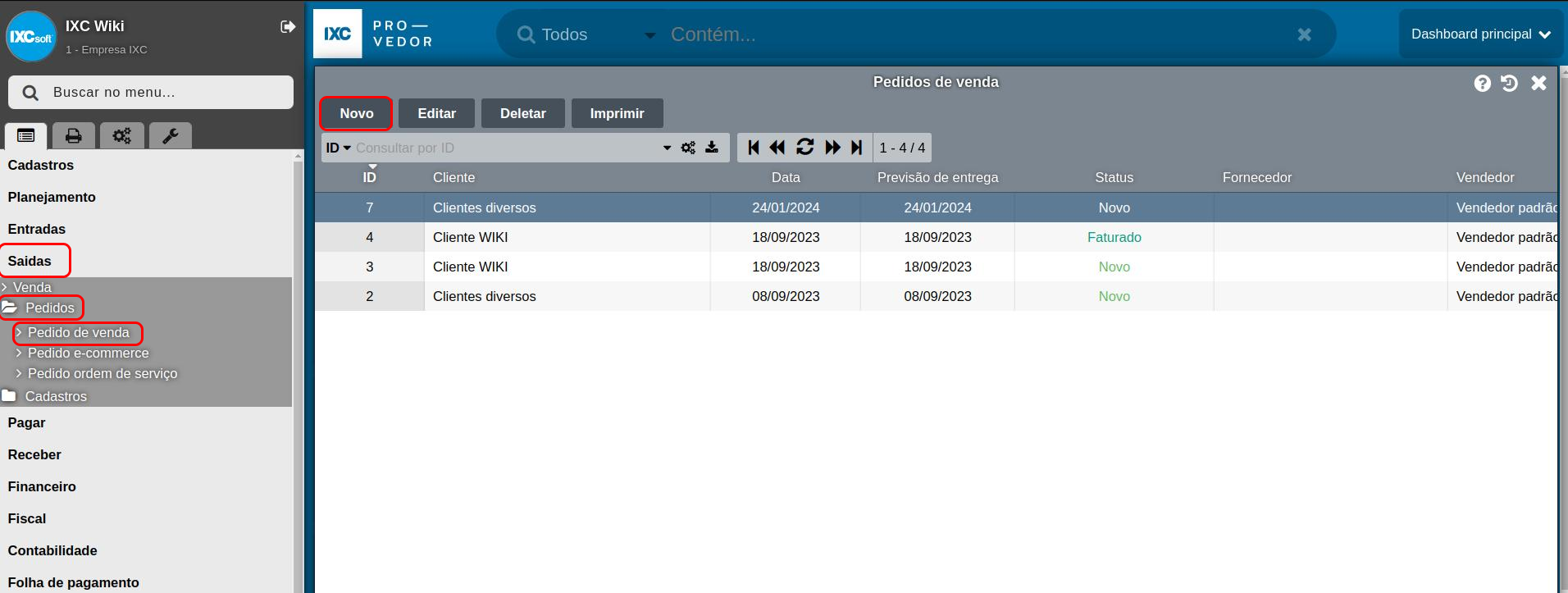Select order row with ID 7
This screenshot has width=1568, height=593.
point(936,208)
